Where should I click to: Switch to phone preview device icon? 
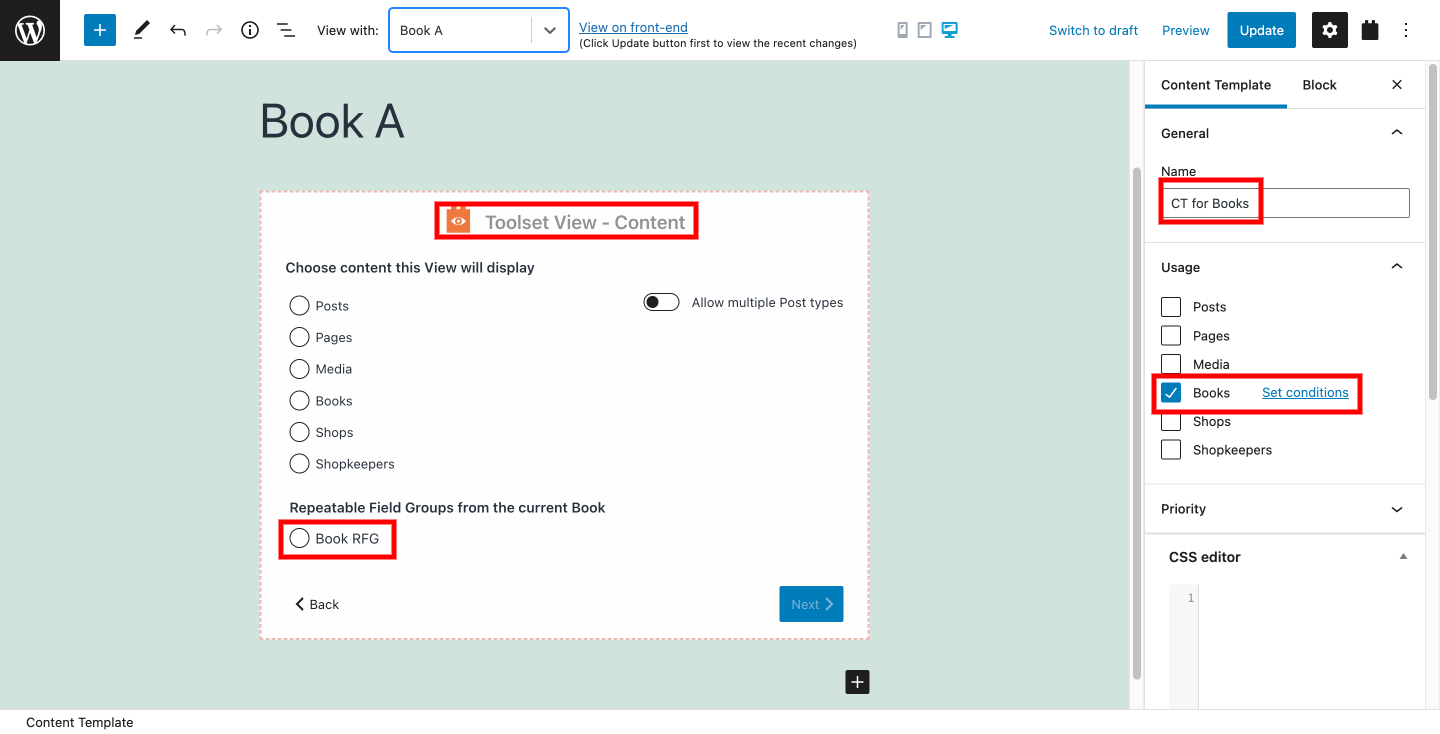903,30
